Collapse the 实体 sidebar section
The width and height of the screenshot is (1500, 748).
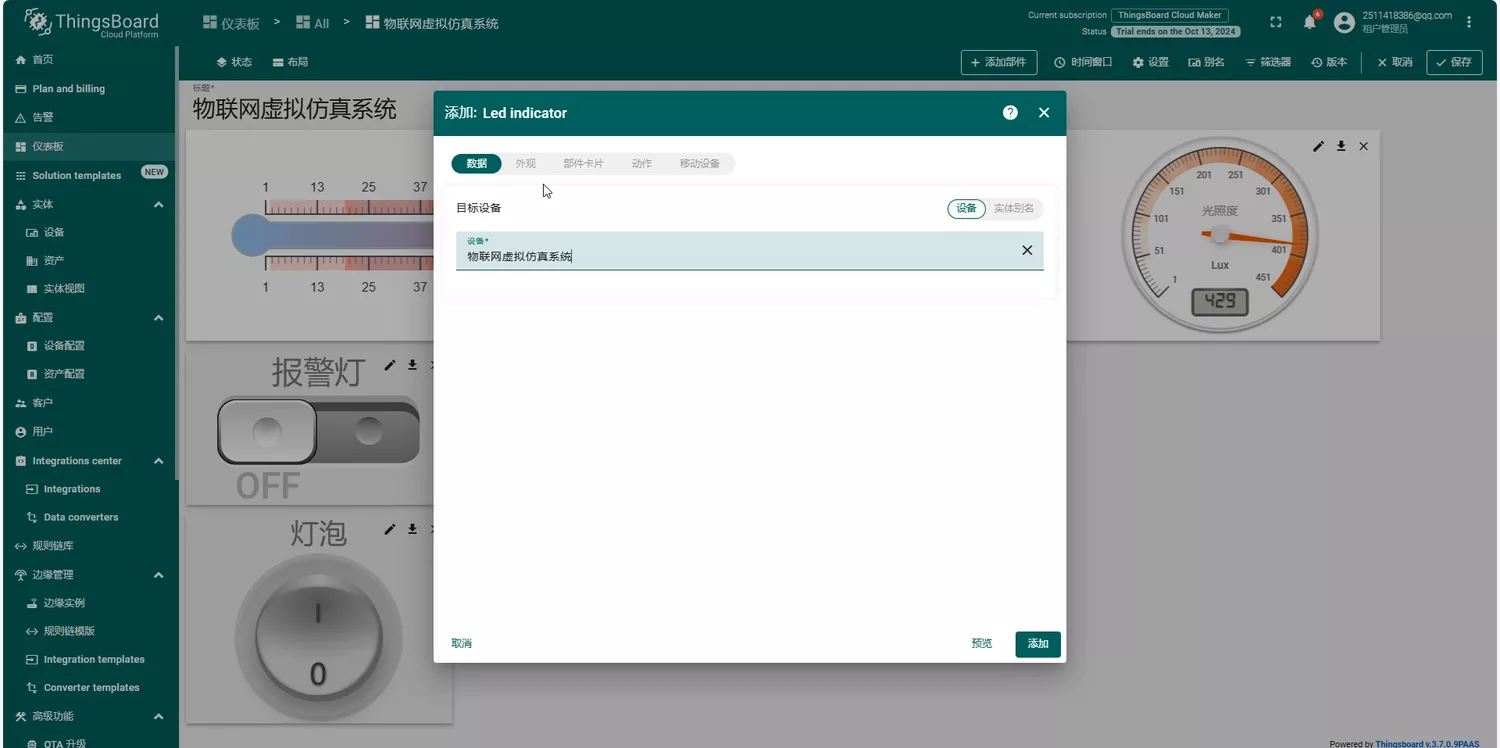[x=158, y=204]
